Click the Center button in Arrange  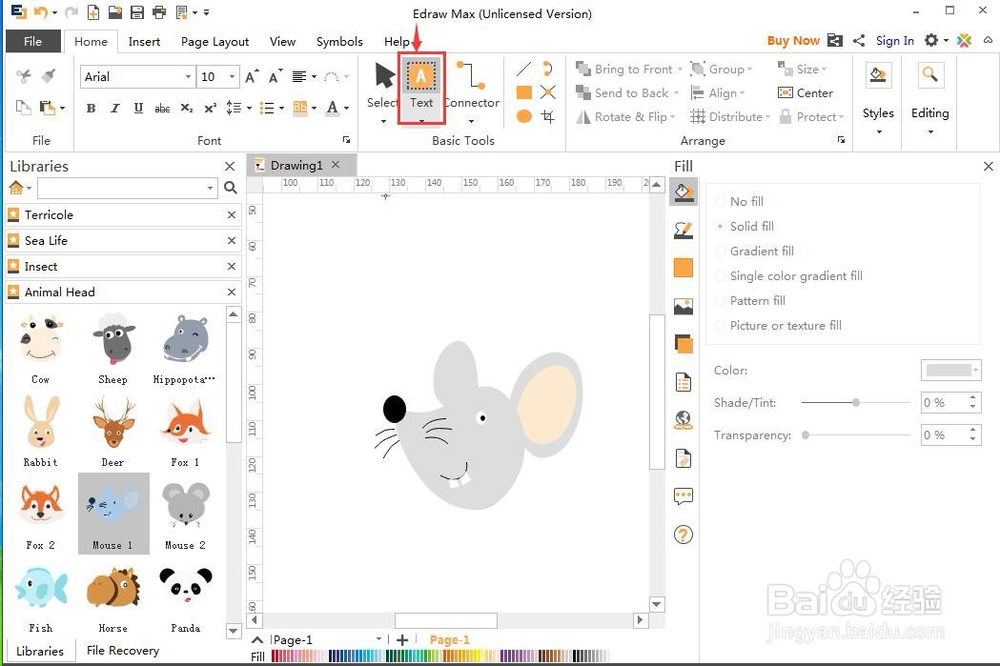(x=805, y=93)
